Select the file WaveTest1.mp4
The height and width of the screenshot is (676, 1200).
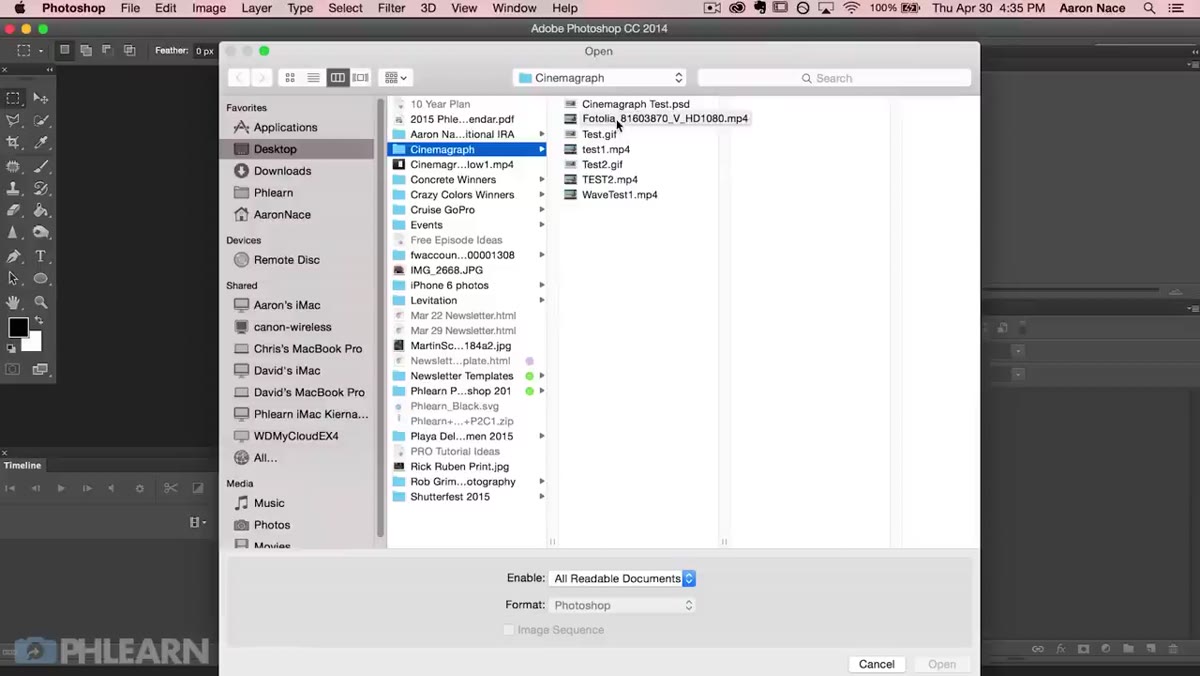tap(619, 195)
